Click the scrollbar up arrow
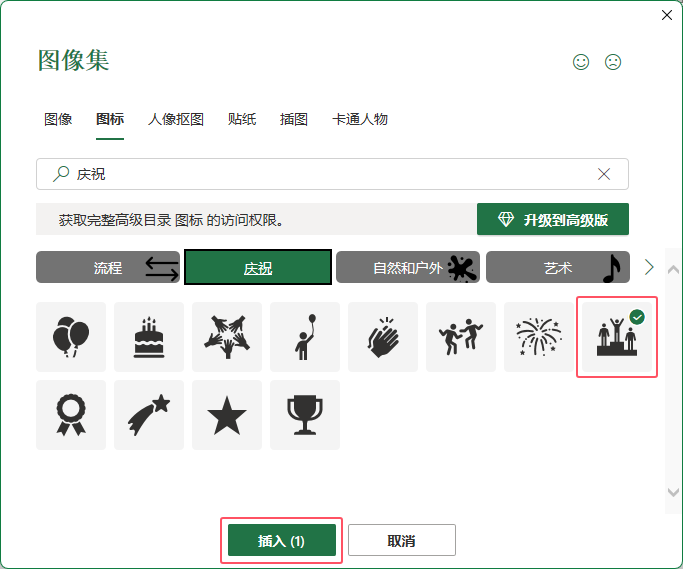Screen dimensions: 683x569 [x=673, y=269]
